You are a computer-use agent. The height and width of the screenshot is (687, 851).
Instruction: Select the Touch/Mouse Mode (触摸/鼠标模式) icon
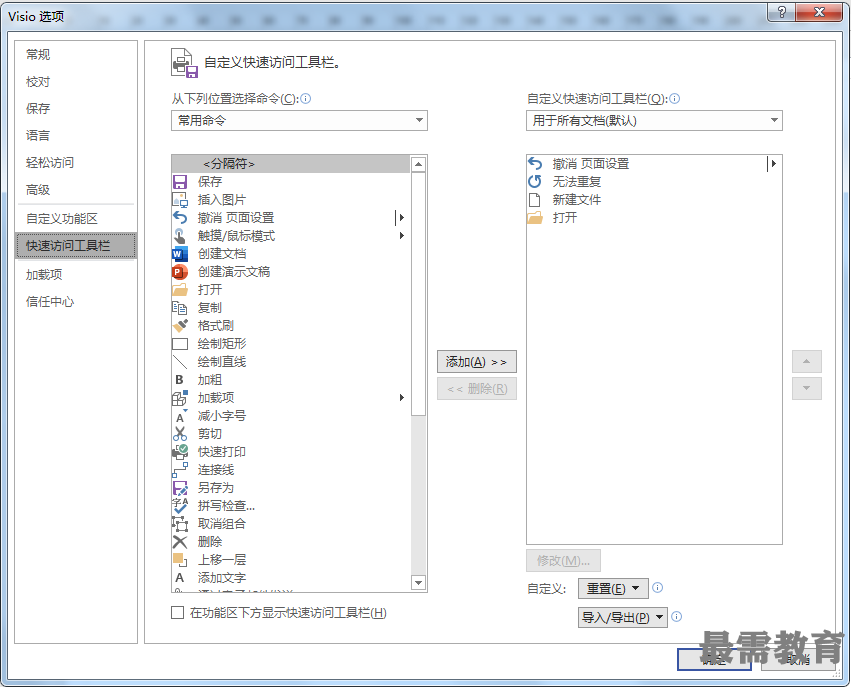180,236
